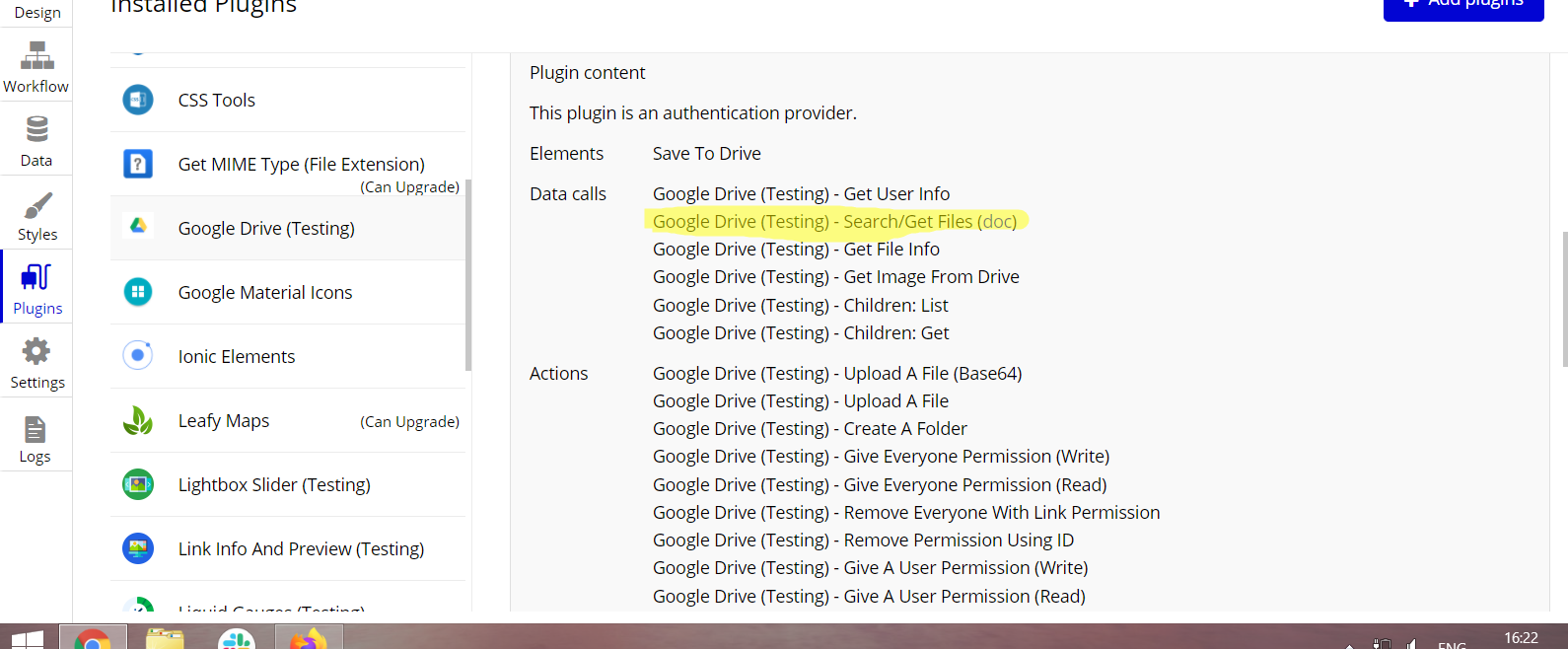This screenshot has width=1568, height=649.
Task: Select Link Info And Preview plugin
Action: 288,548
